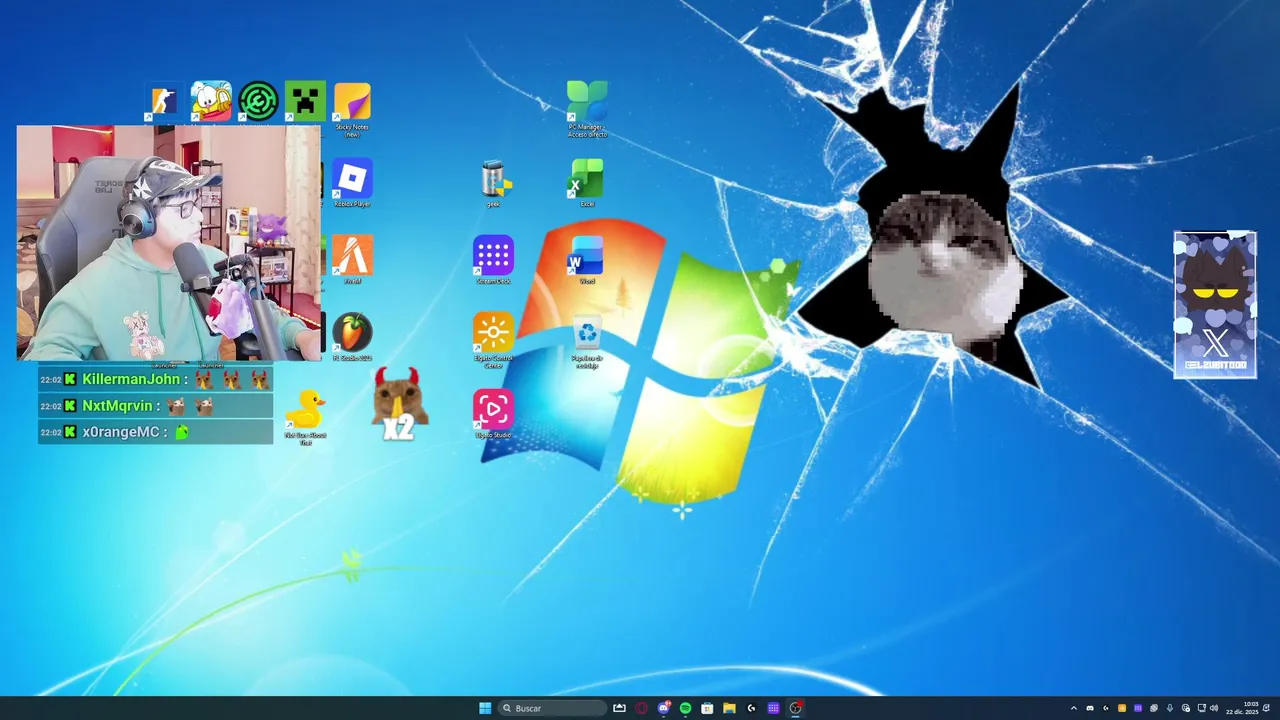This screenshot has height=720, width=1280.
Task: Open Spotify from the taskbar
Action: 685,708
